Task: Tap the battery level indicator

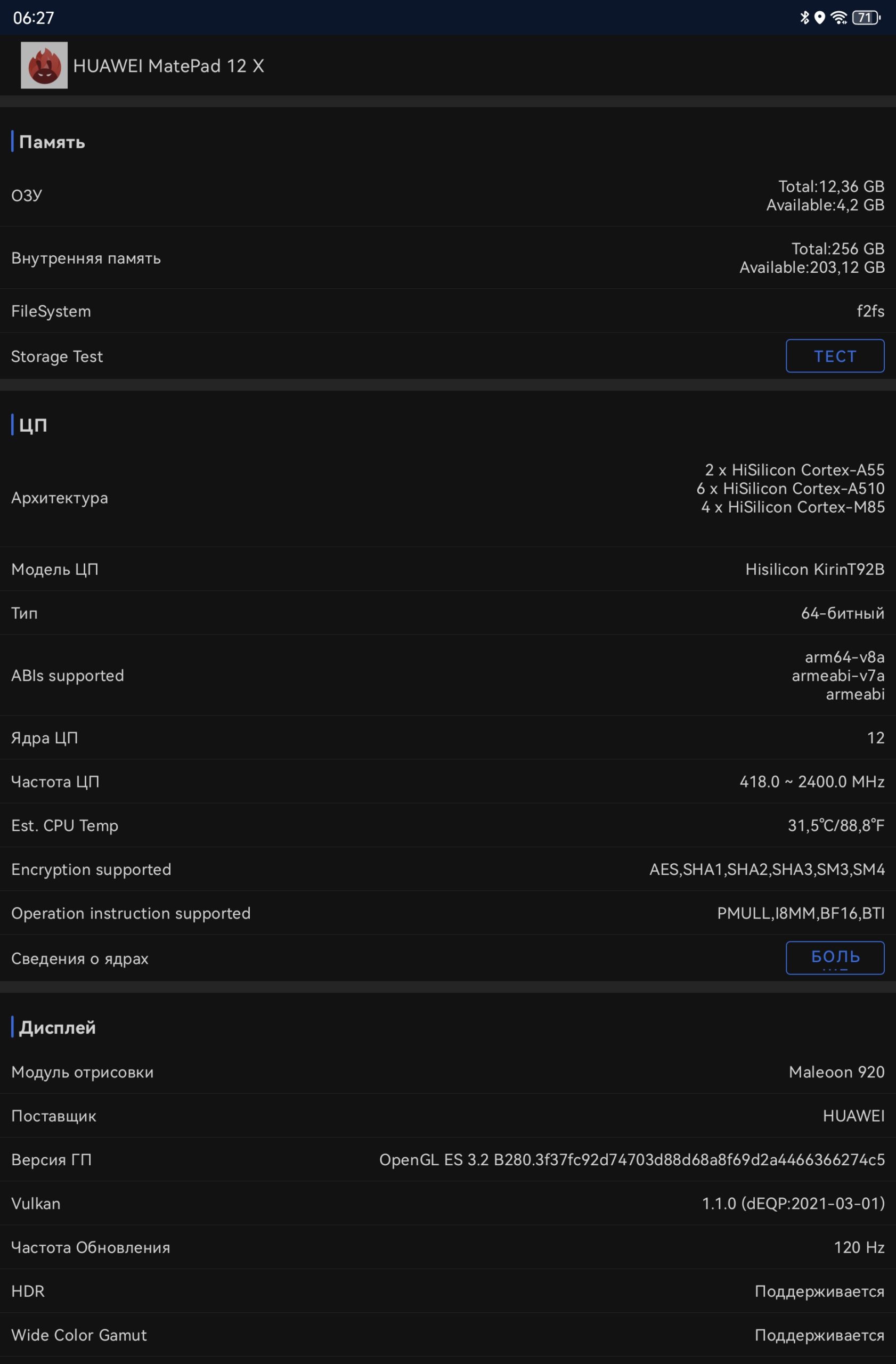Action: click(x=866, y=18)
